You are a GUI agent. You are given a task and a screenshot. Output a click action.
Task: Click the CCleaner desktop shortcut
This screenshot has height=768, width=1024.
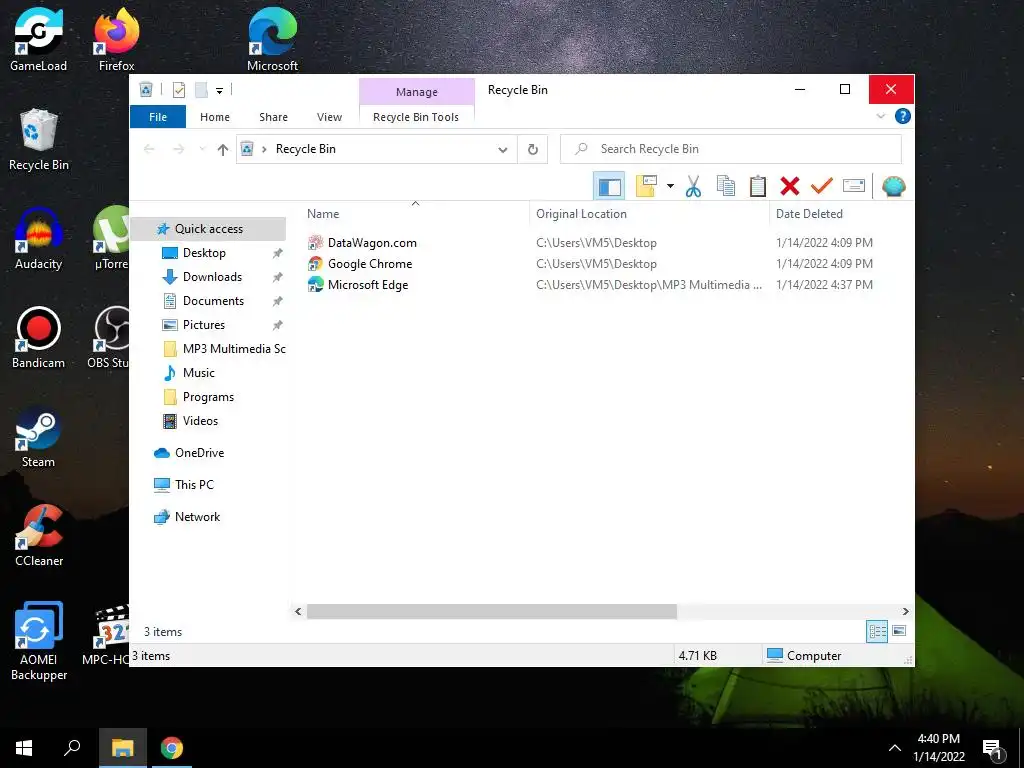[39, 536]
